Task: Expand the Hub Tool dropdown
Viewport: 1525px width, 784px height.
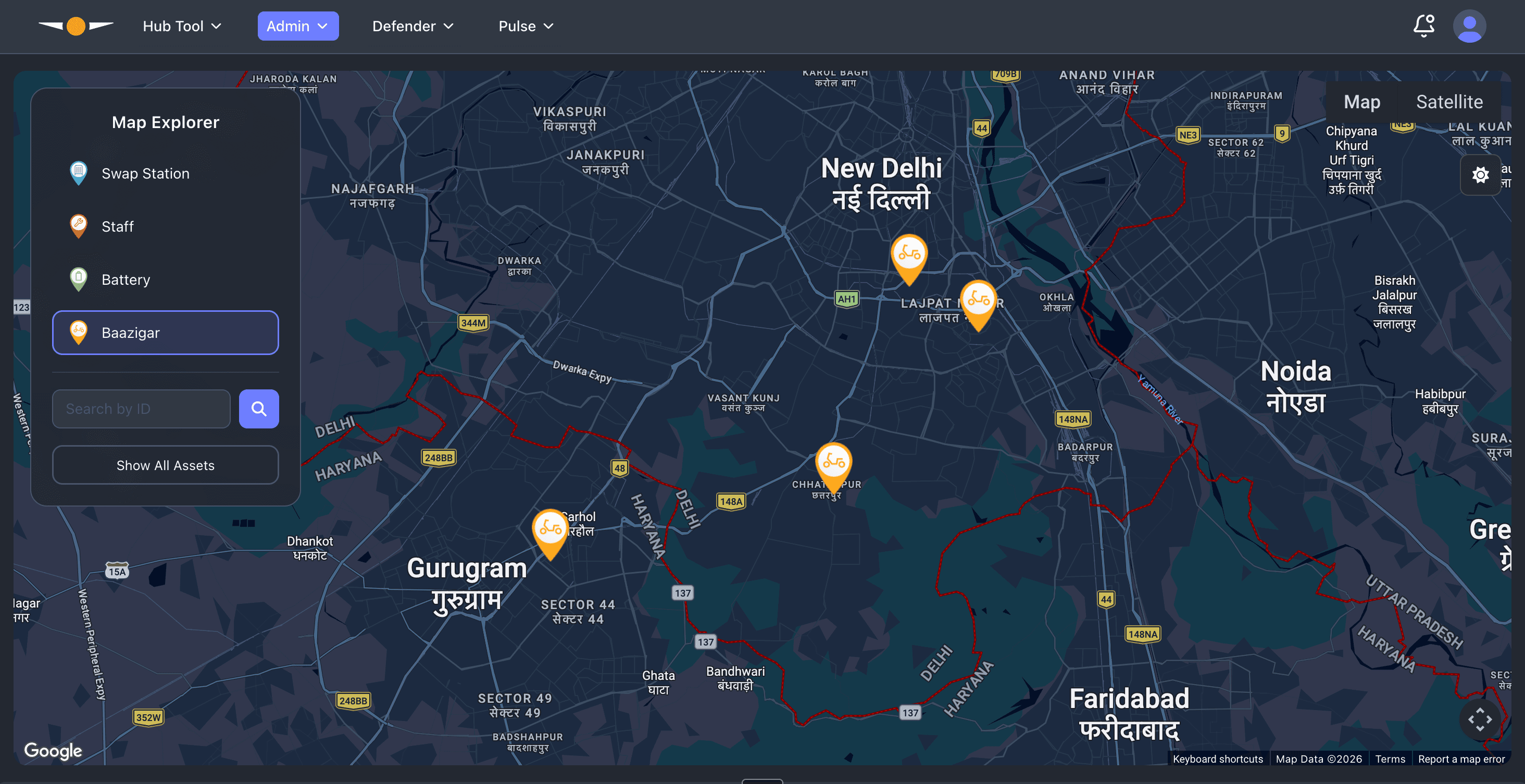Action: tap(182, 26)
